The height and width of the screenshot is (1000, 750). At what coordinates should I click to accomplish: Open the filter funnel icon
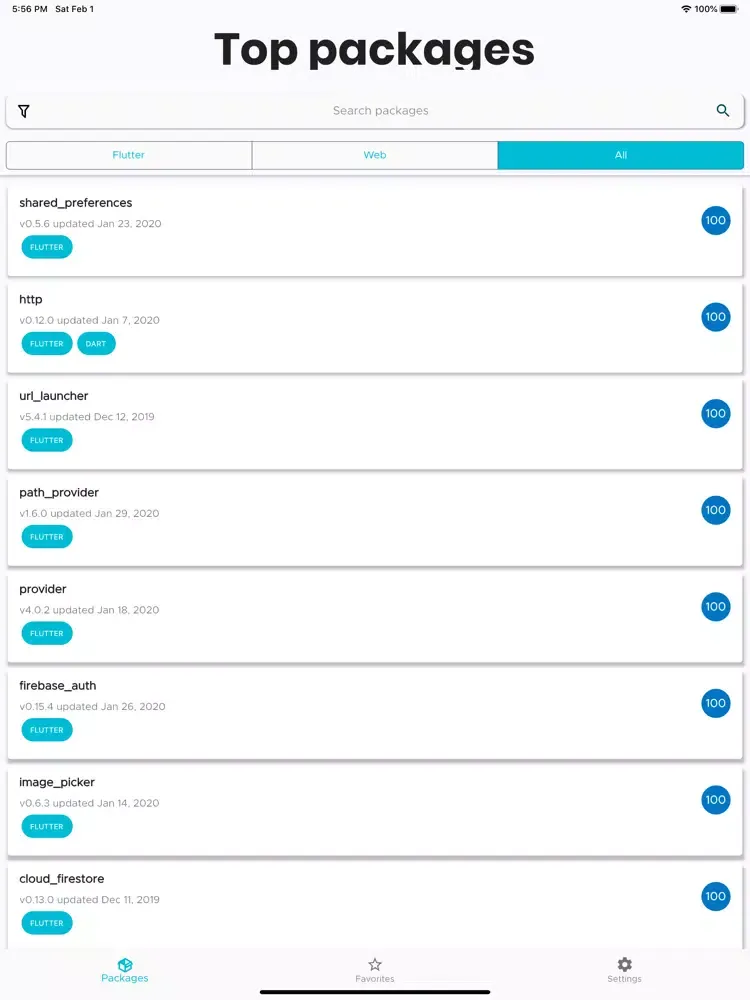coord(24,111)
